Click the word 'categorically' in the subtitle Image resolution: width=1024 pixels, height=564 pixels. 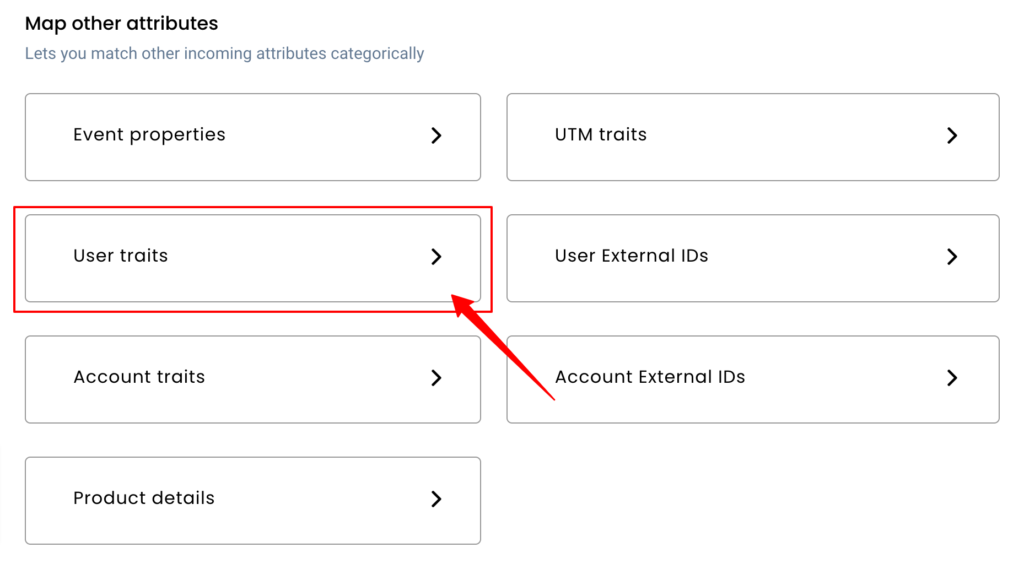pos(377,54)
